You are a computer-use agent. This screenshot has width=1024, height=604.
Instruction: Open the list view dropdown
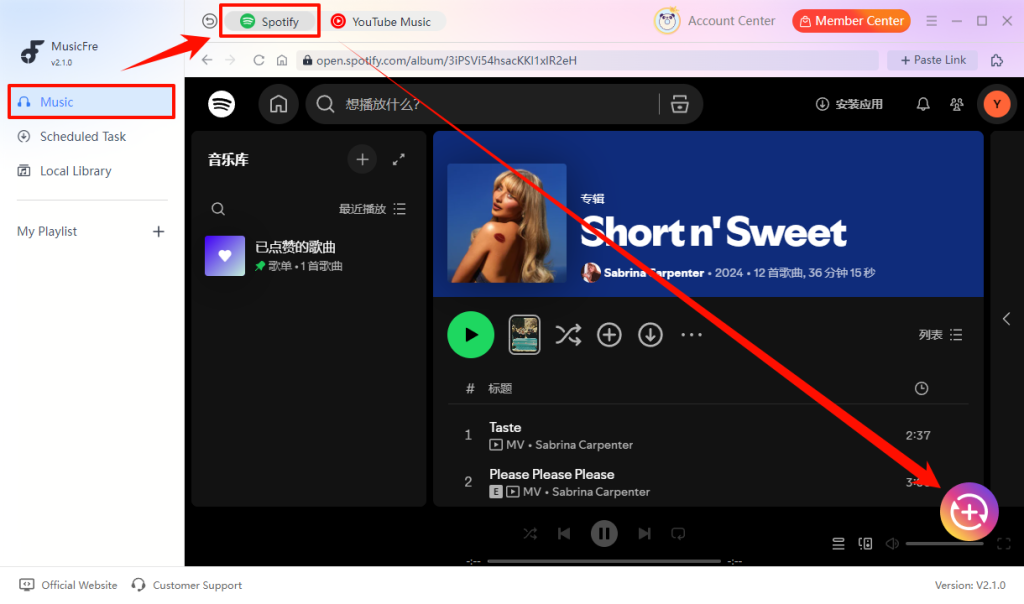click(940, 335)
